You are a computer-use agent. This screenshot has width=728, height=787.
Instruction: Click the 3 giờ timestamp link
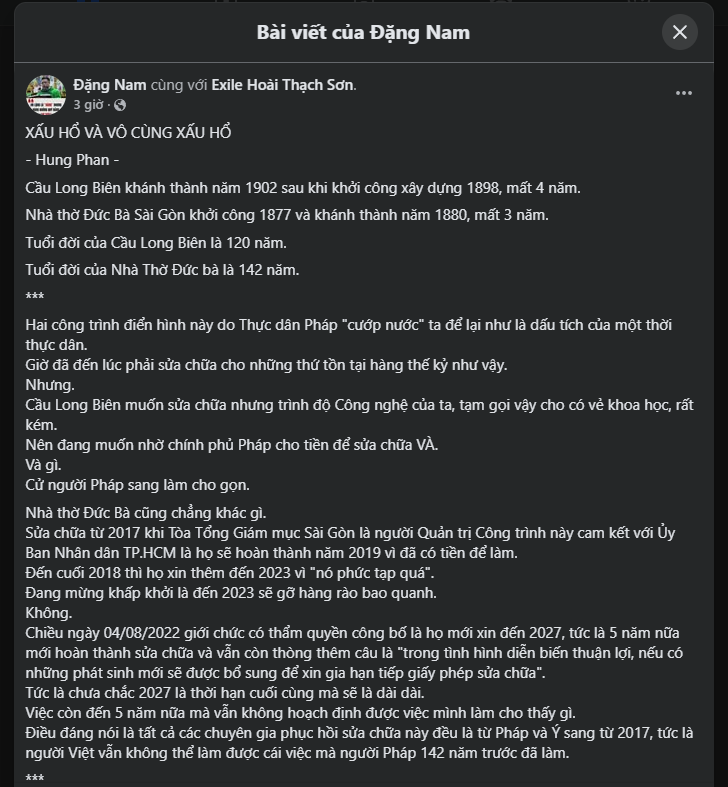[88, 104]
